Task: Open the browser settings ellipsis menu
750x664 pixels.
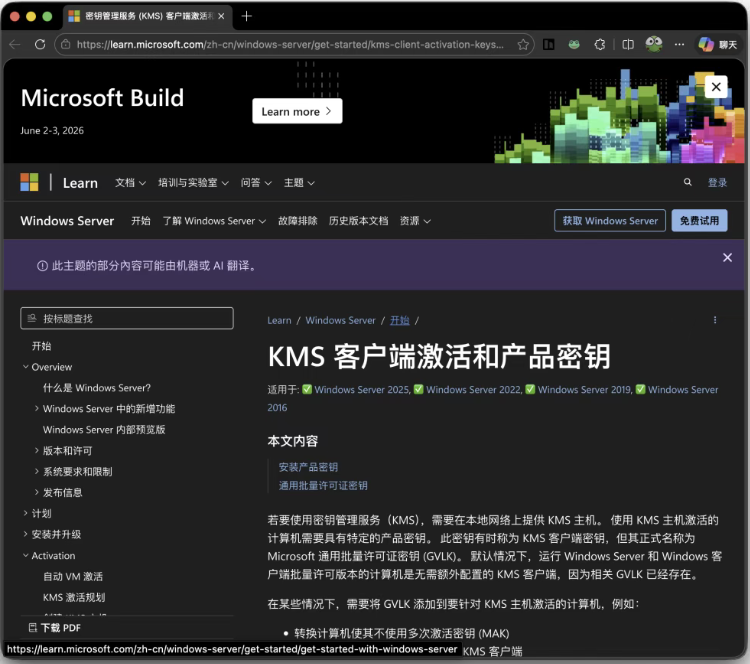Action: (679, 44)
